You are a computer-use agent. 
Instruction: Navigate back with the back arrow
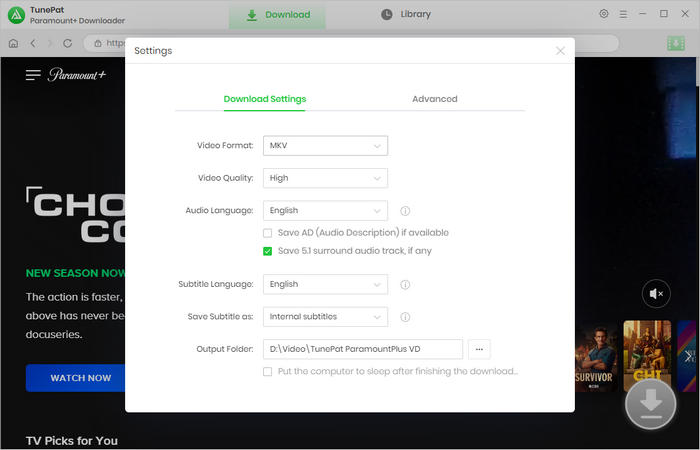coord(33,43)
